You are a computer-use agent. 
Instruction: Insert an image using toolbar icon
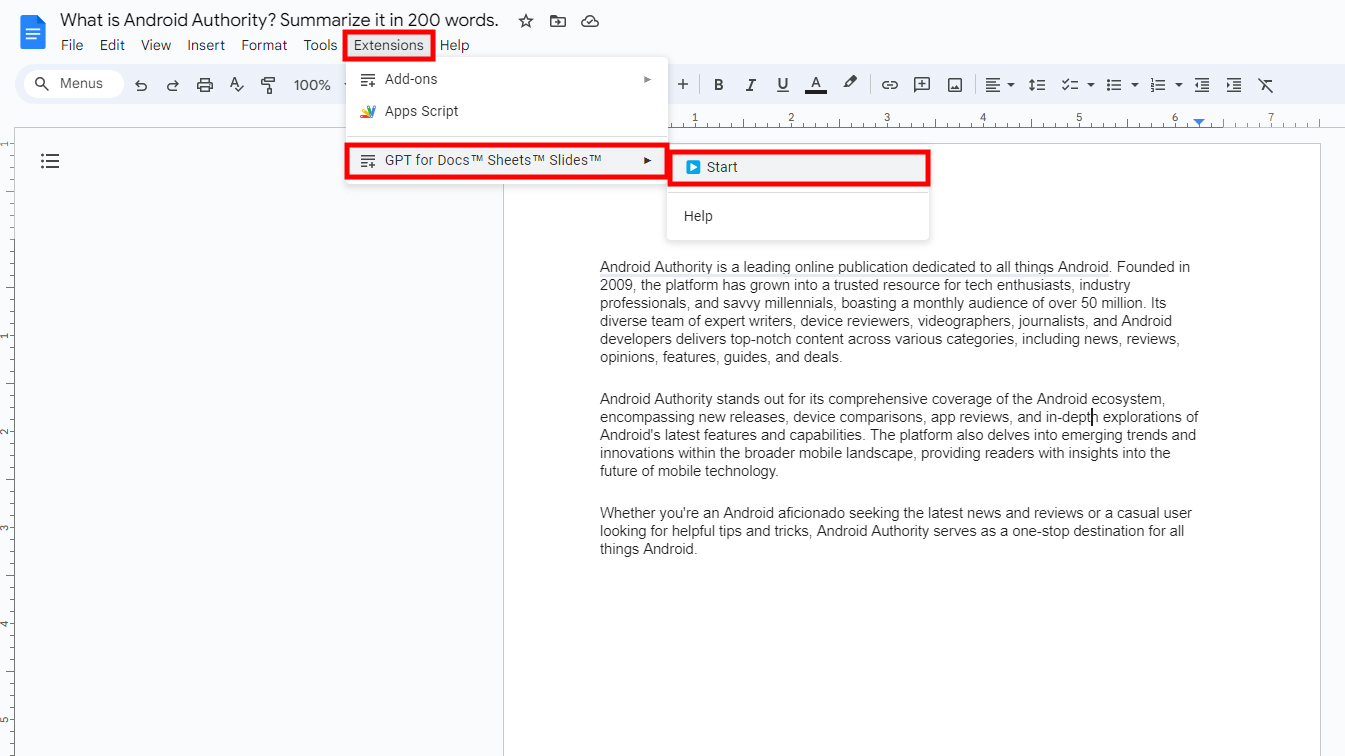point(955,85)
